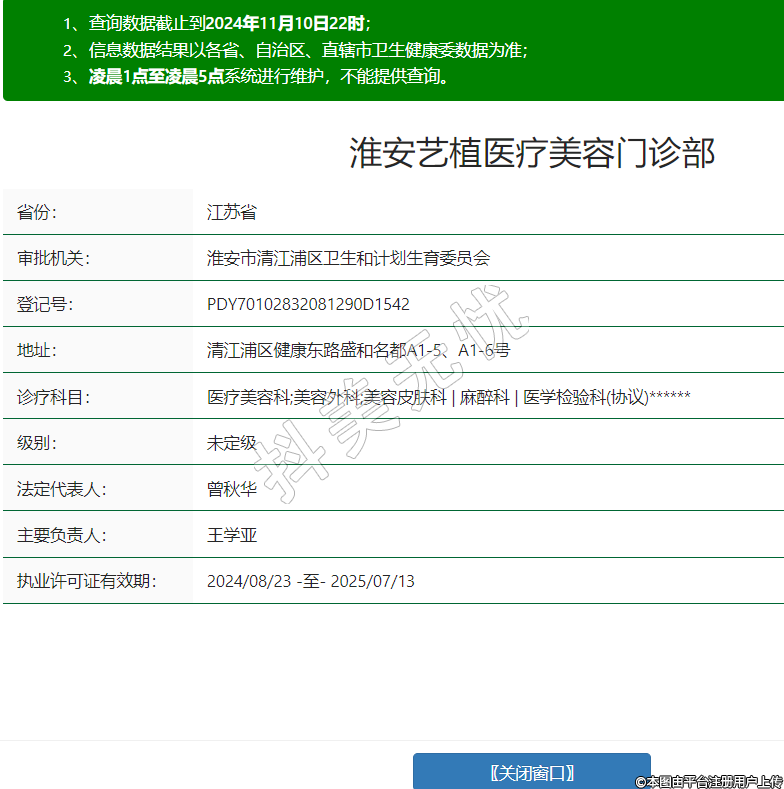This screenshot has height=789, width=784.
Task: Click the 【关闭窗口】 button
Action: click(x=531, y=772)
